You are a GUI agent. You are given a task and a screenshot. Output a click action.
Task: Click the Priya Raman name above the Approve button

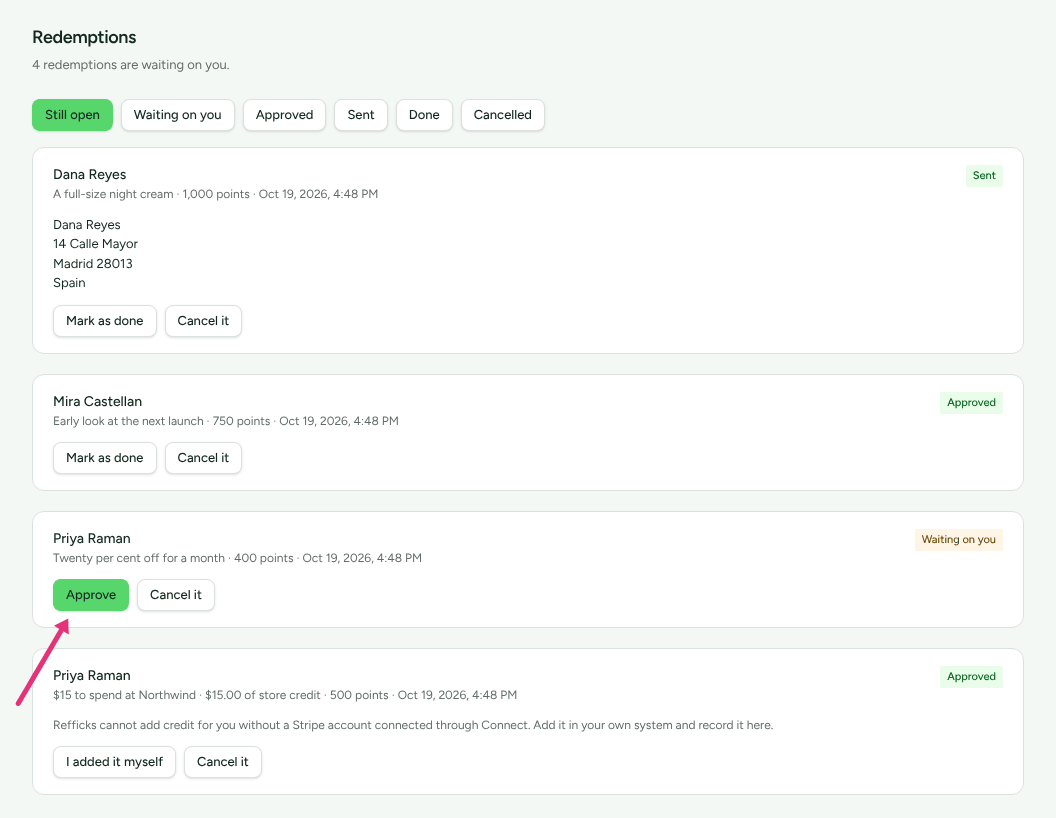coord(92,539)
